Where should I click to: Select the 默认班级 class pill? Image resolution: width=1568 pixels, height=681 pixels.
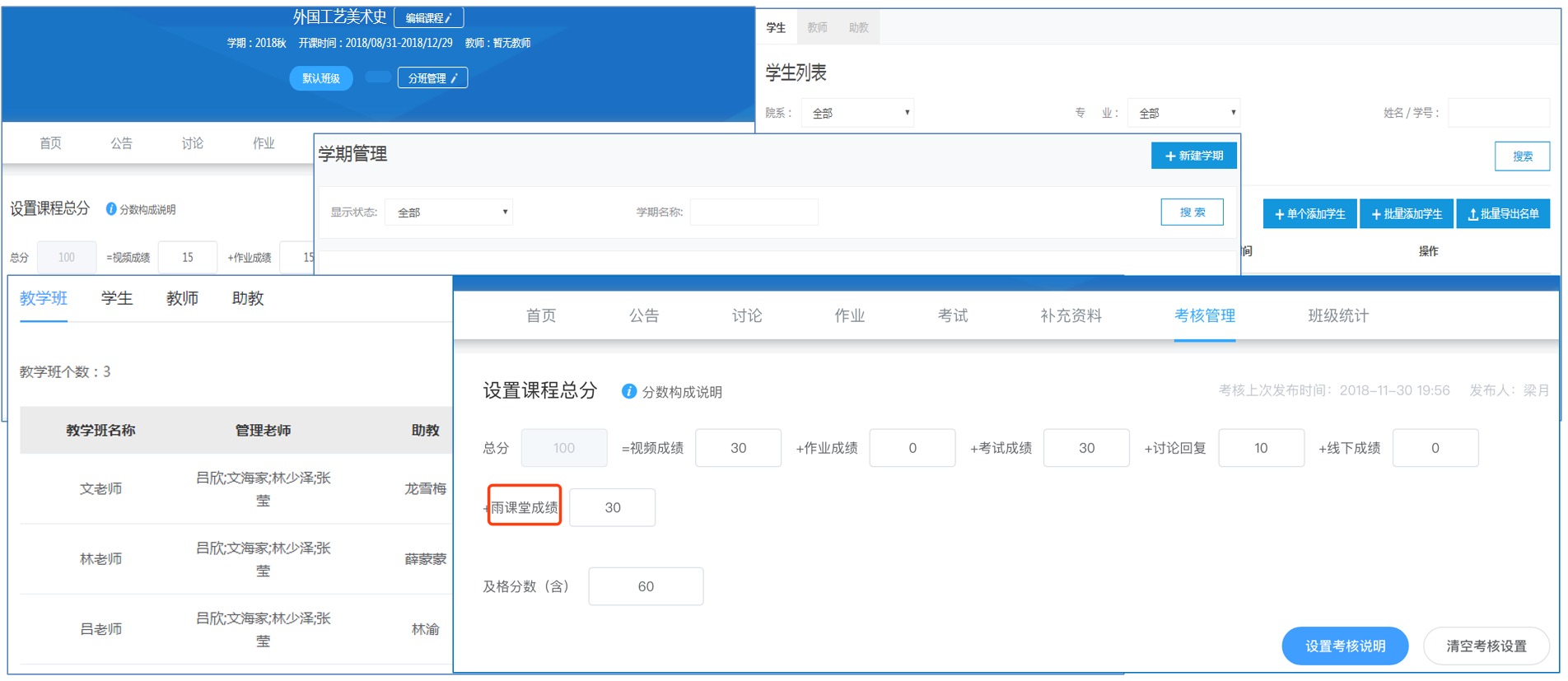(321, 78)
